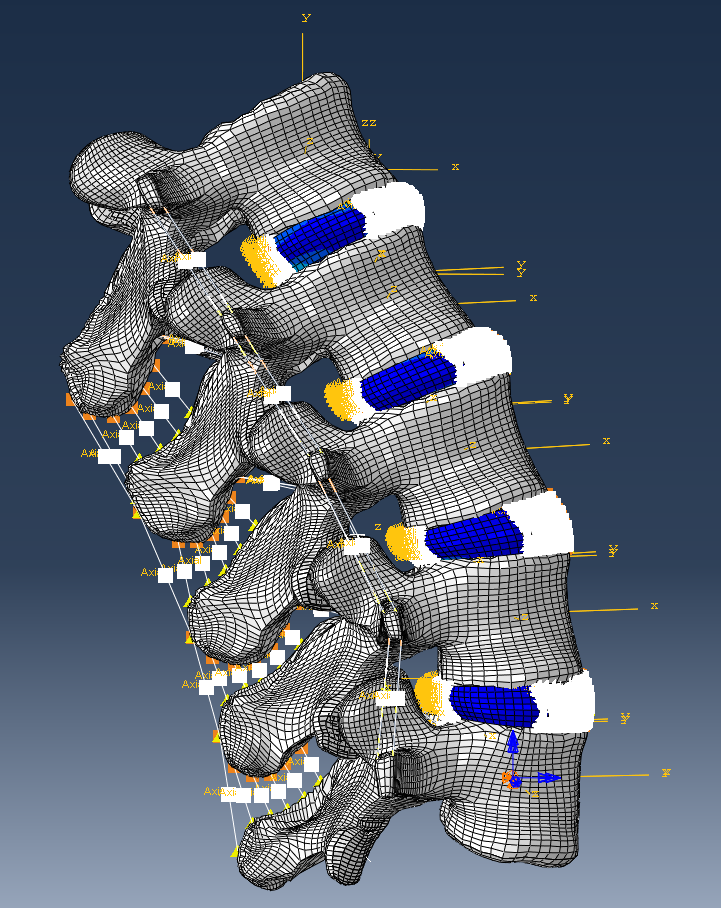721x908 pixels.
Task: Click the blue horizontal arrow pointing right
Action: (545, 777)
